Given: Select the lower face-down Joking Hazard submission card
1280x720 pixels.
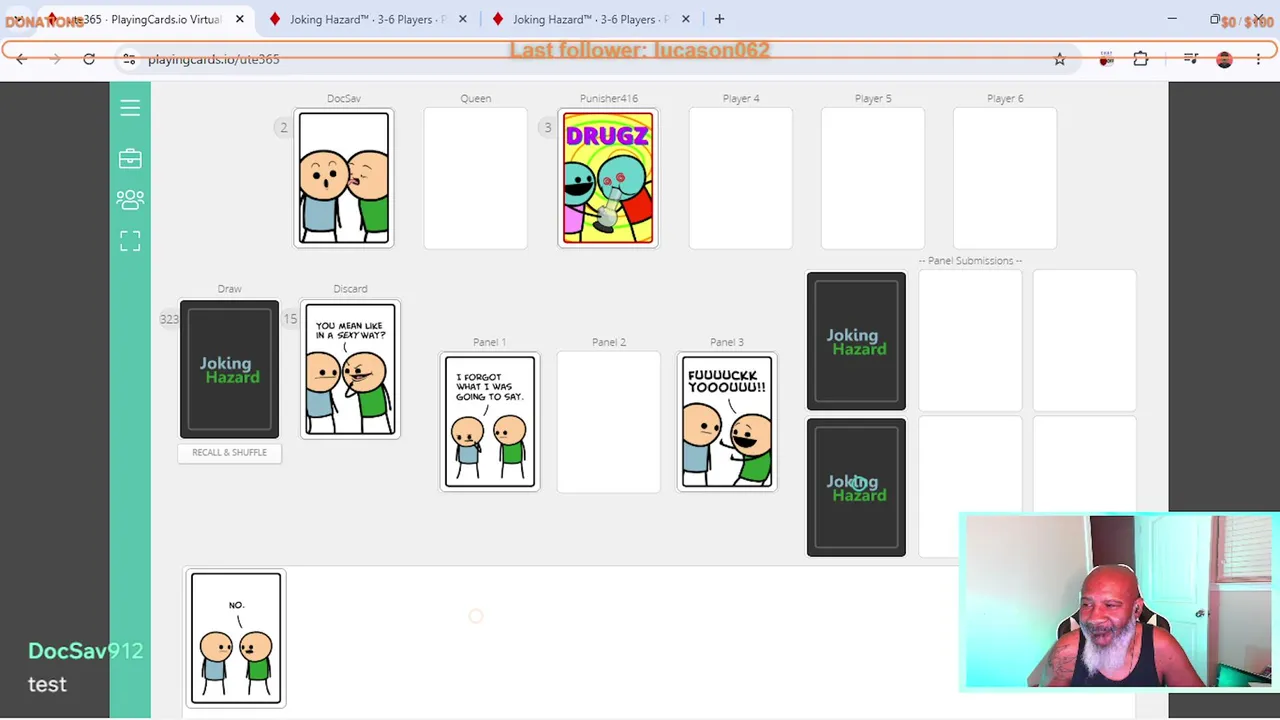Looking at the screenshot, I should tap(856, 487).
